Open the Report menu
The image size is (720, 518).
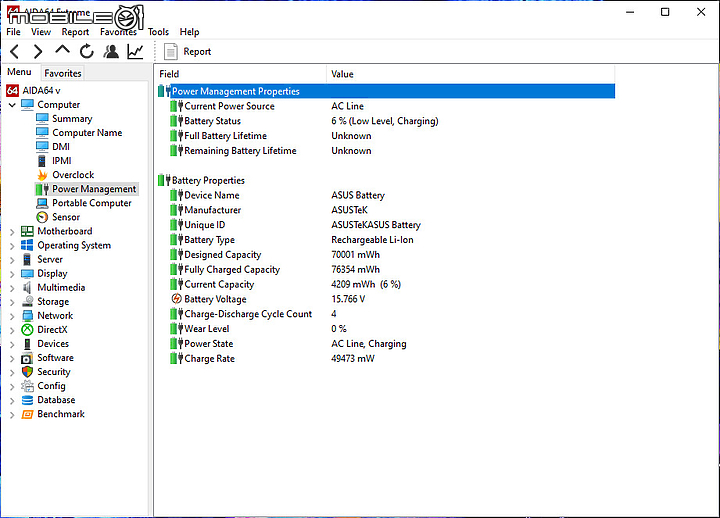[75, 32]
